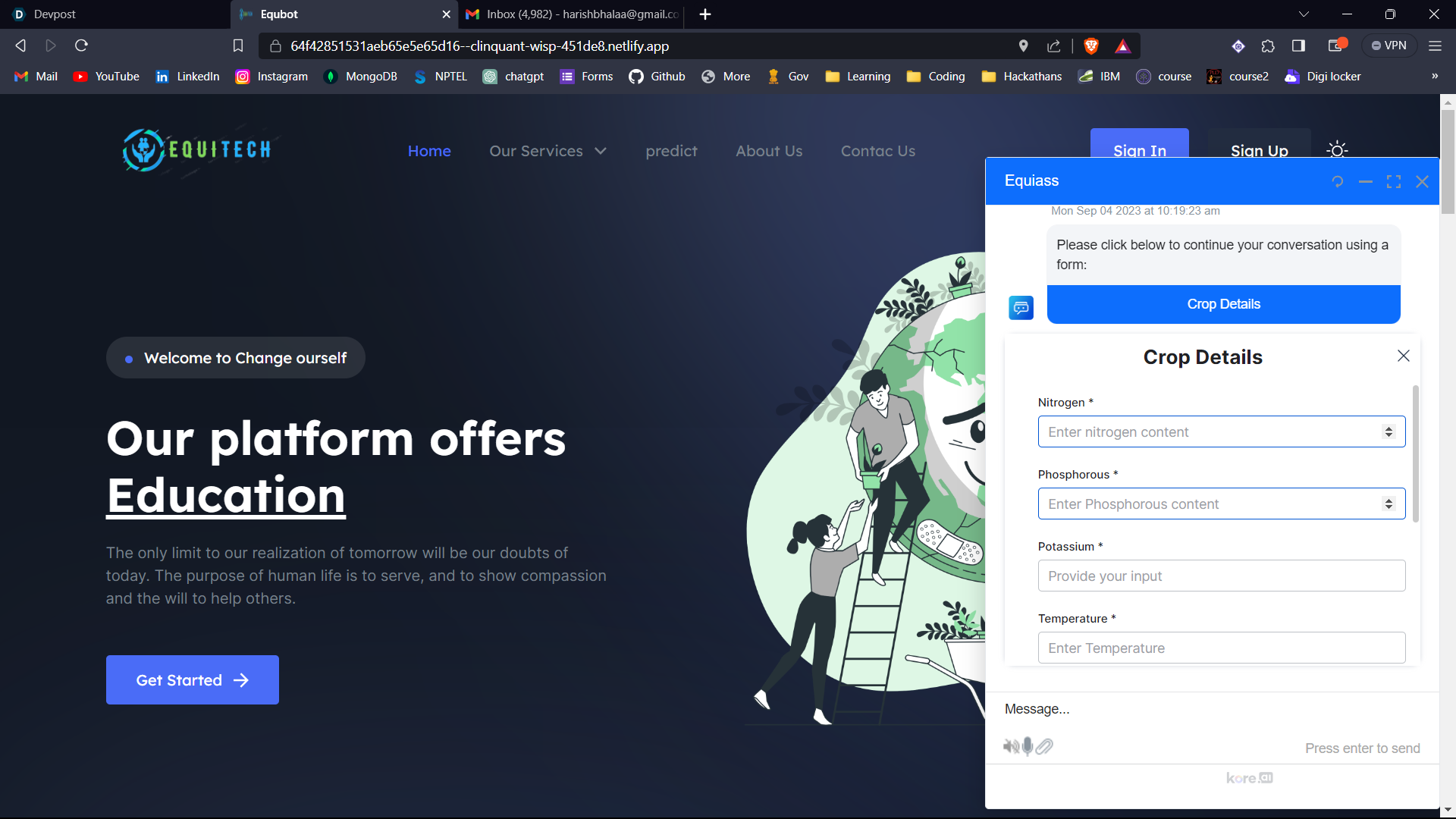This screenshot has width=1456, height=819.
Task: Open the tab search chevron dropdown
Action: 1304,14
